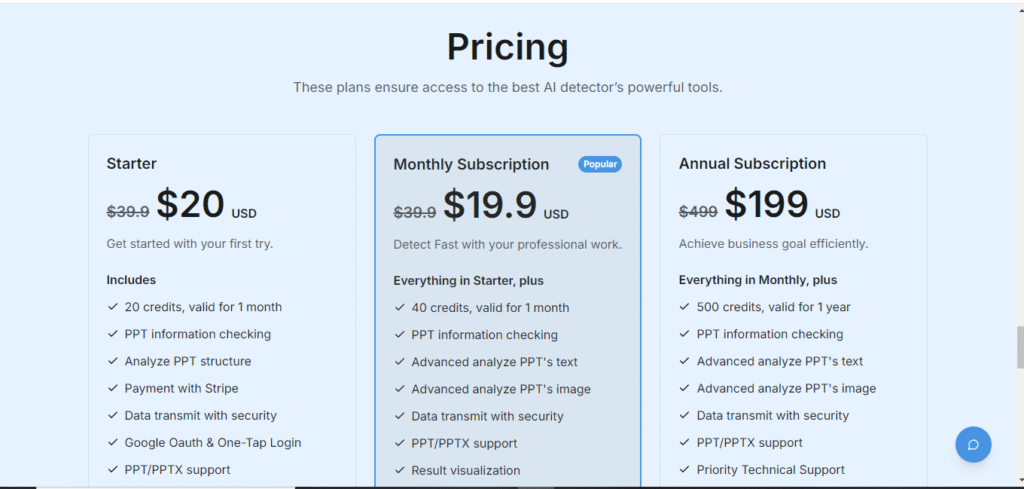Viewport: 1024px width, 489px height.
Task: Click checkmark beside Google Oauth & One-Tap Login
Action: pyautogui.click(x=112, y=442)
